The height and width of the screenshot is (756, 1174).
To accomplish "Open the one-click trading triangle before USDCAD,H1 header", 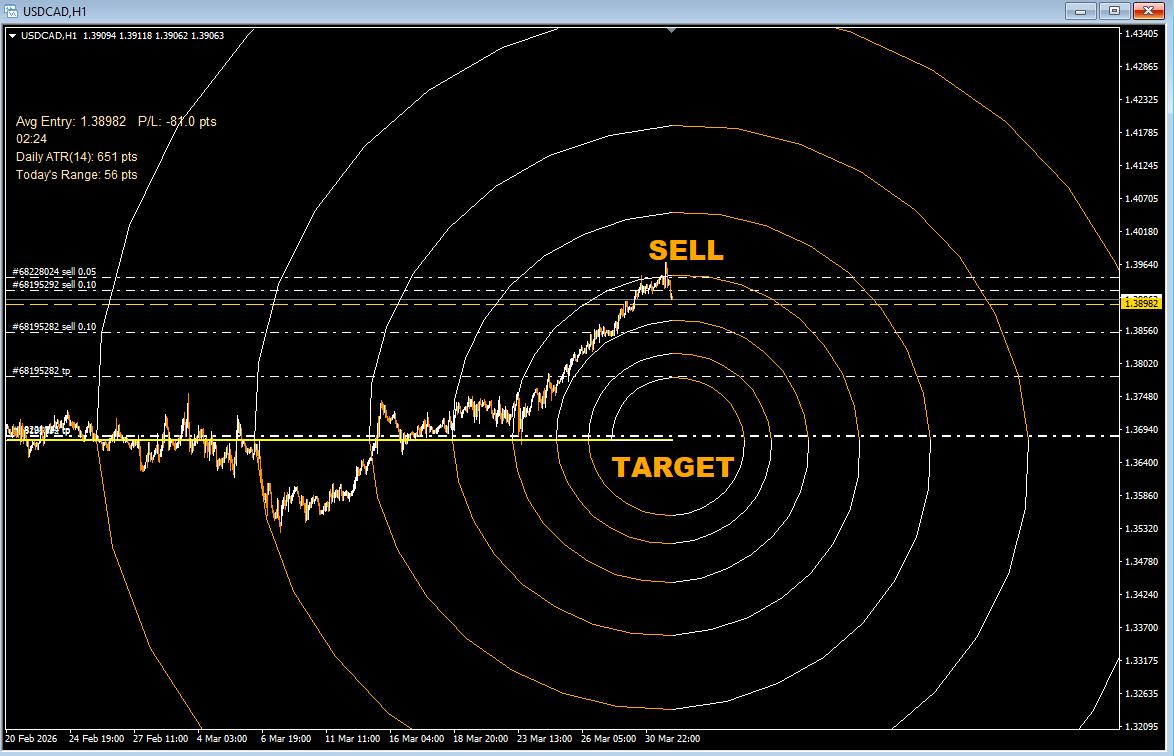I will click(x=12, y=36).
